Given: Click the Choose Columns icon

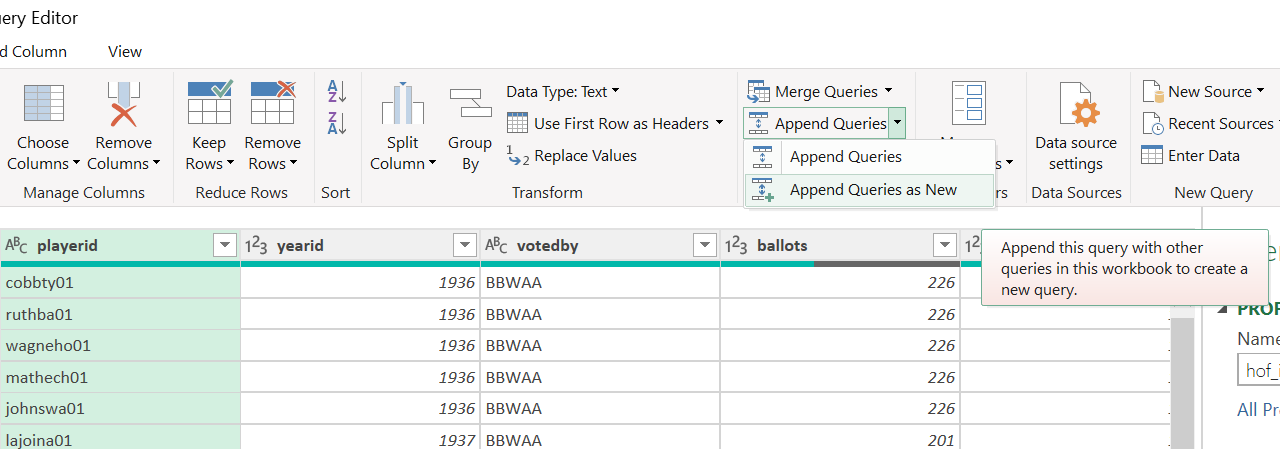Looking at the screenshot, I should [43, 105].
